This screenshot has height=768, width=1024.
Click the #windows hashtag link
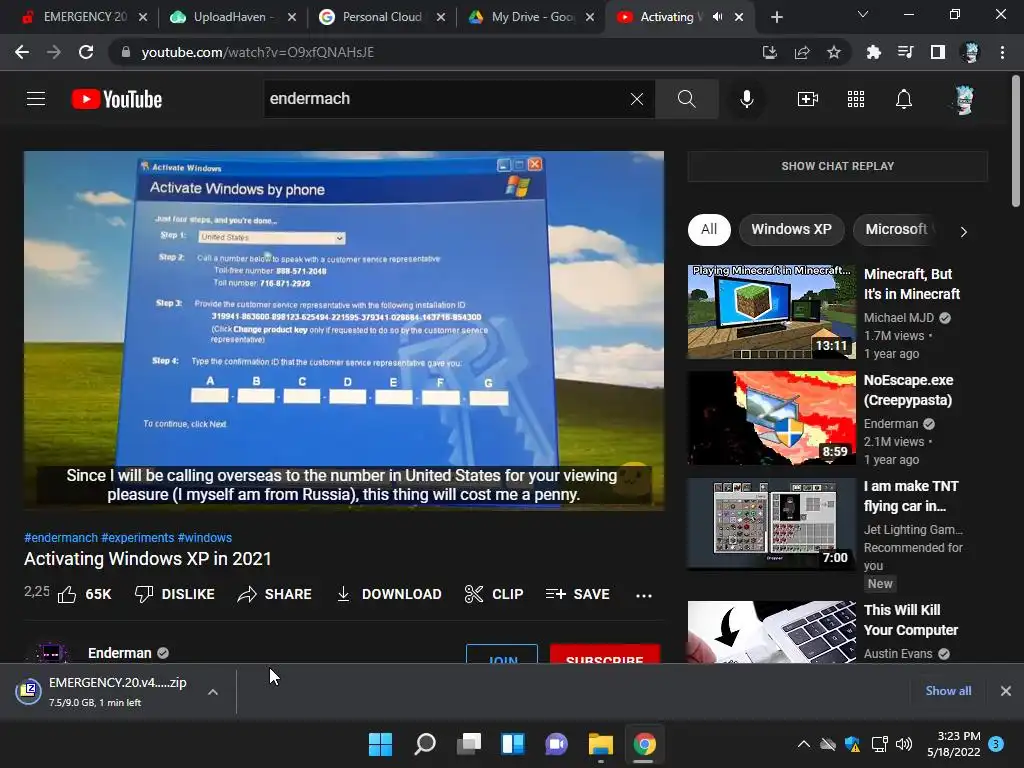pos(204,537)
